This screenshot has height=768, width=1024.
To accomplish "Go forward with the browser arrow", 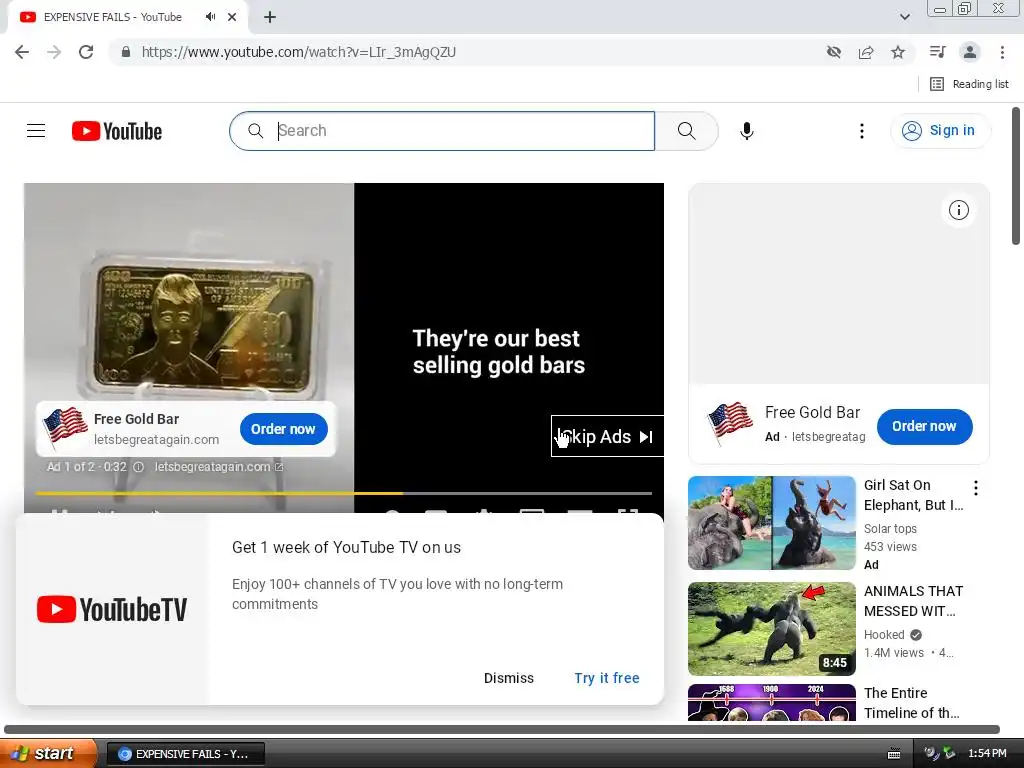I will 54,52.
